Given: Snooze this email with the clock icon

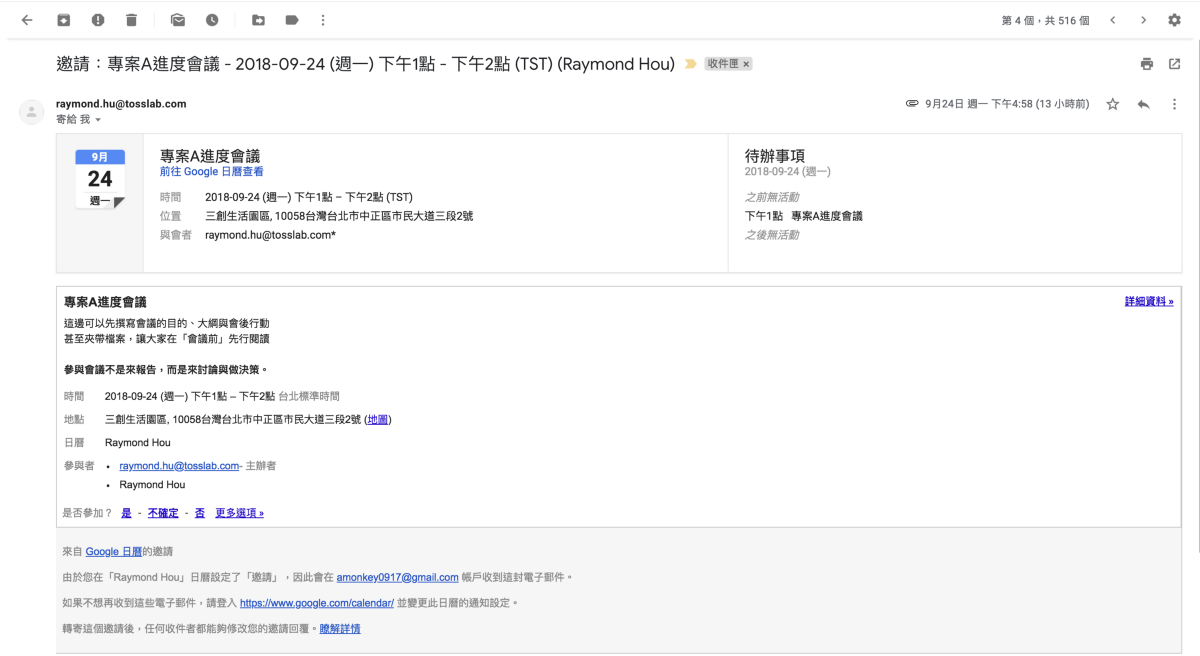Looking at the screenshot, I should [x=212, y=20].
